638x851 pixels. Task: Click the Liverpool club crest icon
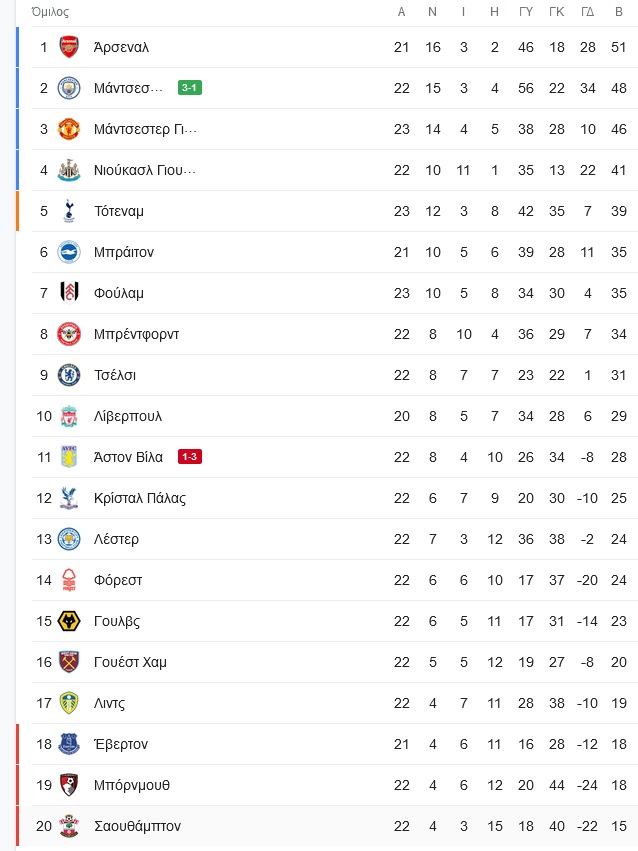click(x=69, y=416)
